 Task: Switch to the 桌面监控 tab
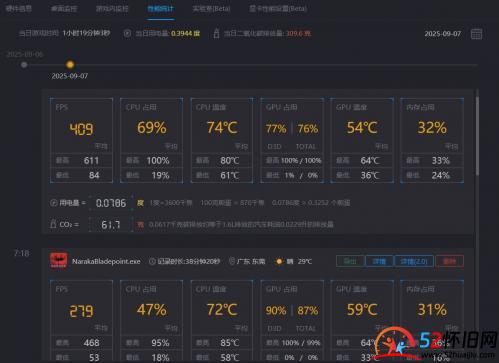[64, 9]
